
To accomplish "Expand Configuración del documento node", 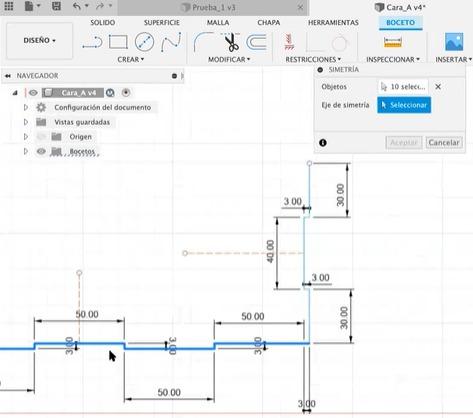I will pyautogui.click(x=26, y=107).
